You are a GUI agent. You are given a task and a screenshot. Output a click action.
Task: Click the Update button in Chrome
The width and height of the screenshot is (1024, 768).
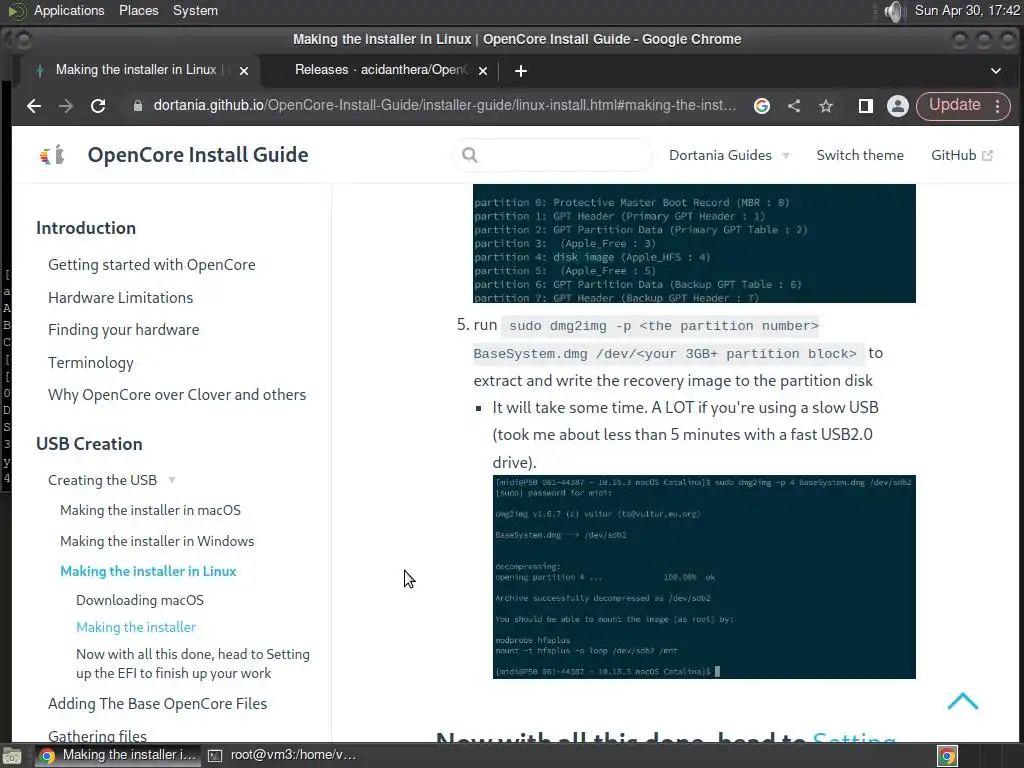pos(955,106)
